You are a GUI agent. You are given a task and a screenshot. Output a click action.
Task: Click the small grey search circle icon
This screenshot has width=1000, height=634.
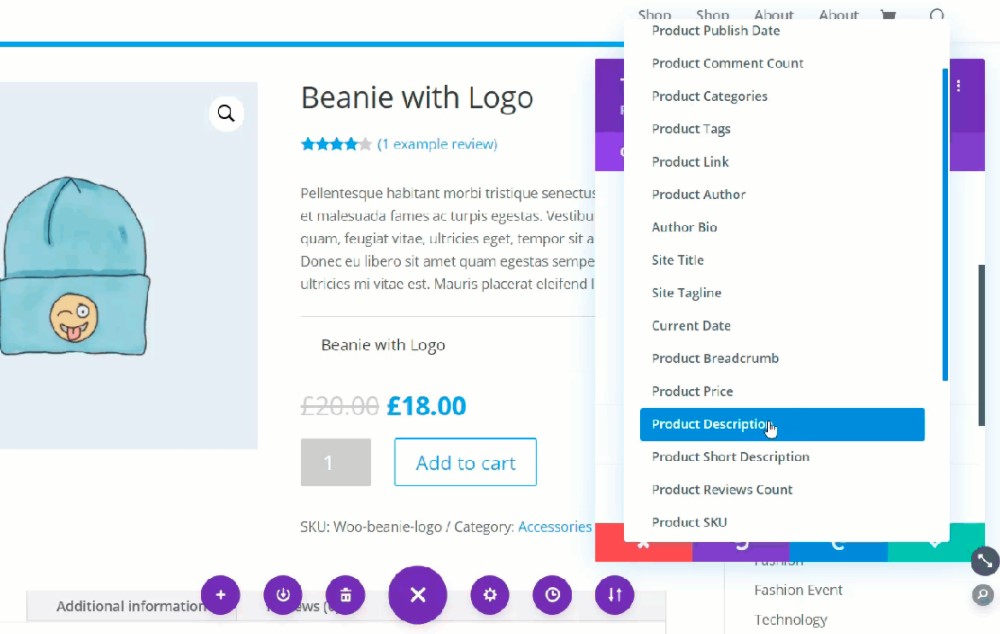pyautogui.click(x=984, y=595)
